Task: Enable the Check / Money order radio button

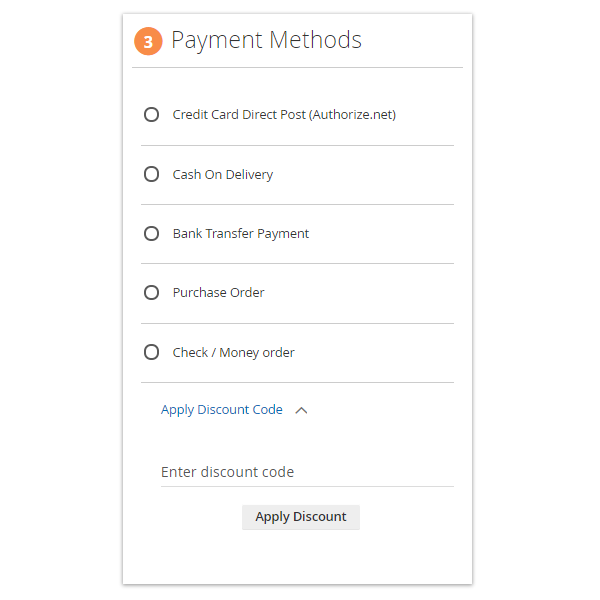Action: [152, 352]
